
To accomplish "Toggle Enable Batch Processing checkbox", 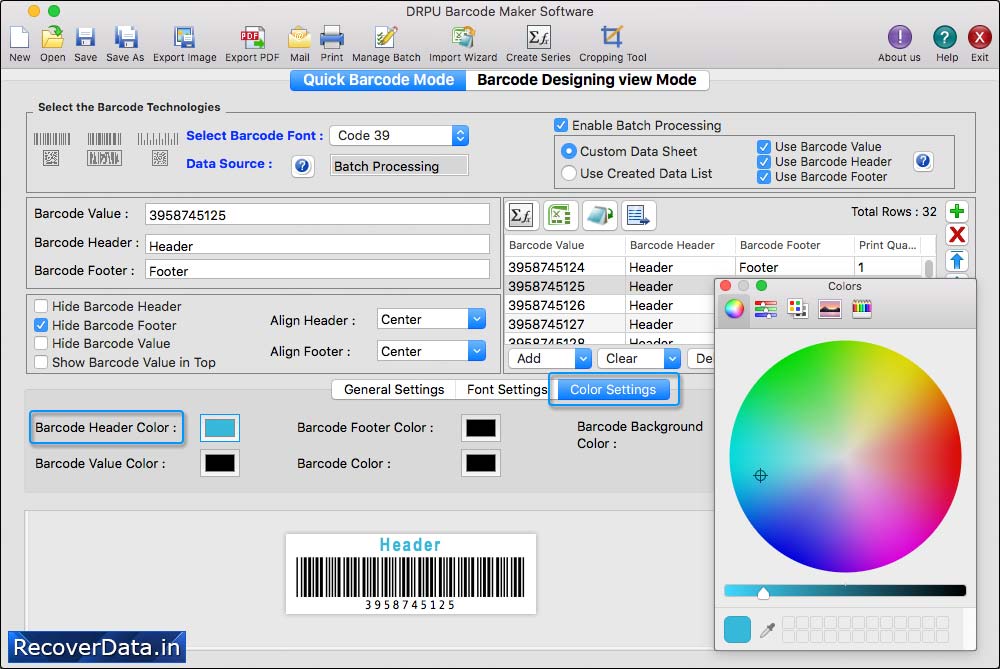I will click(561, 125).
